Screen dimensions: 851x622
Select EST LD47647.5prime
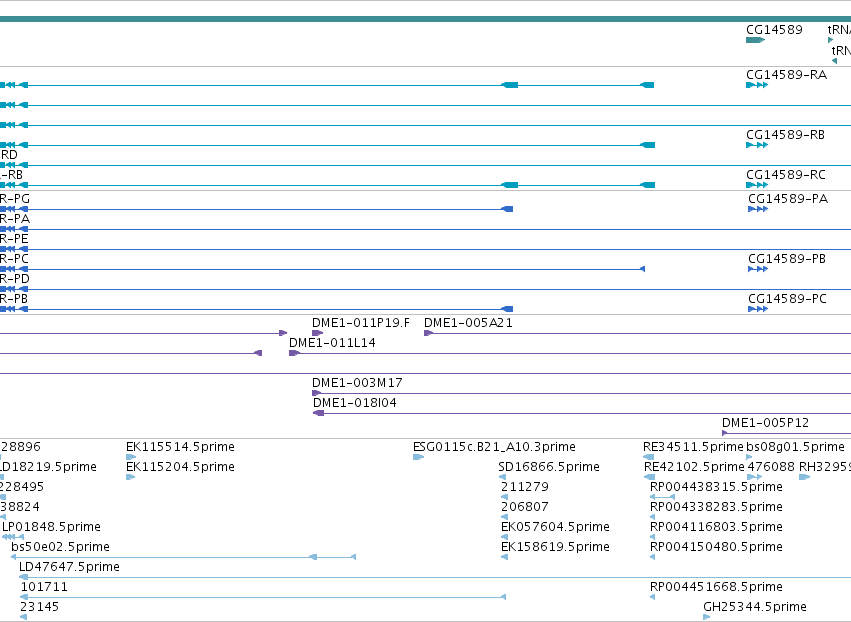click(69, 567)
